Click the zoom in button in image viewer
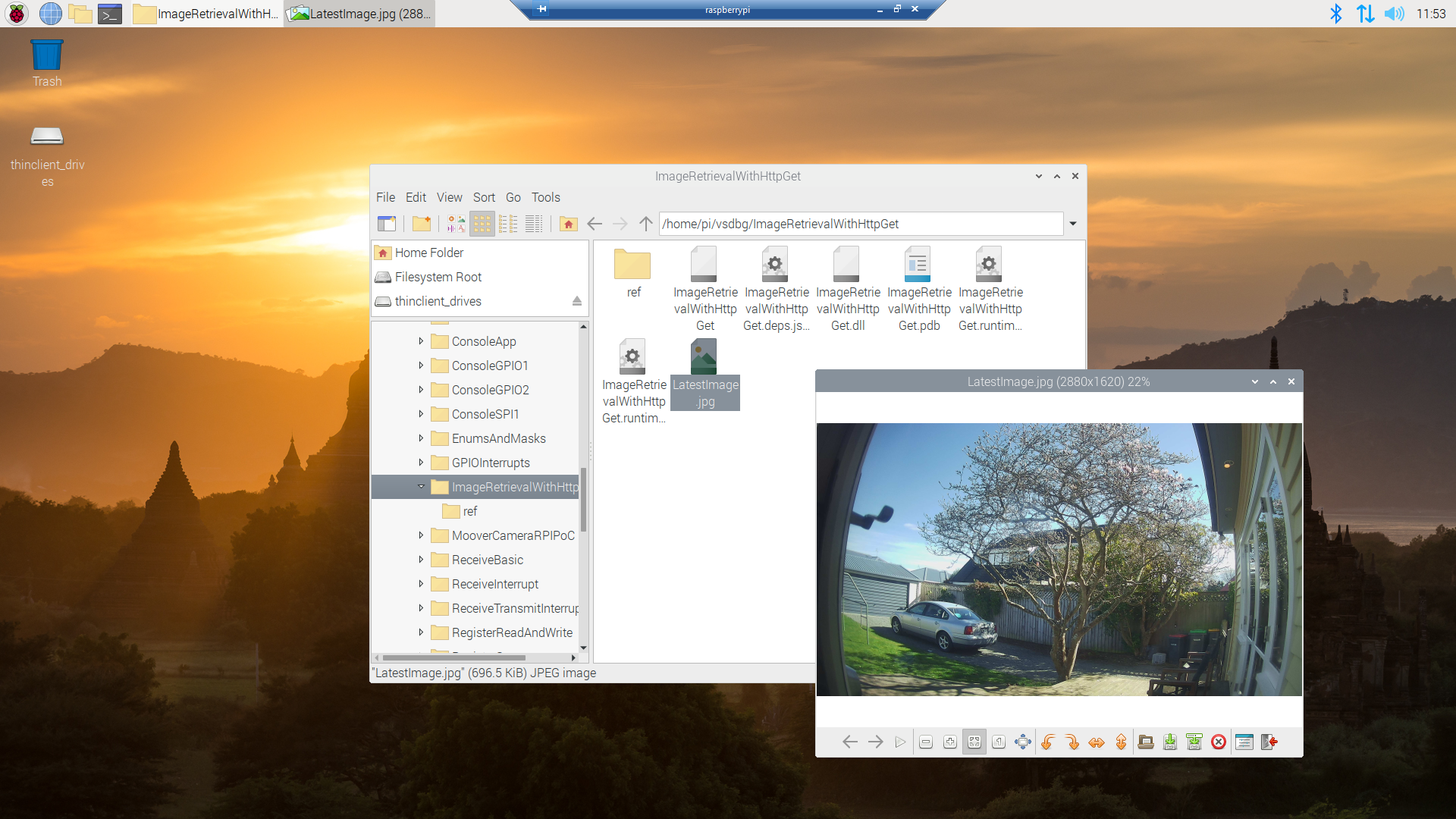The height and width of the screenshot is (819, 1456). 950,742
